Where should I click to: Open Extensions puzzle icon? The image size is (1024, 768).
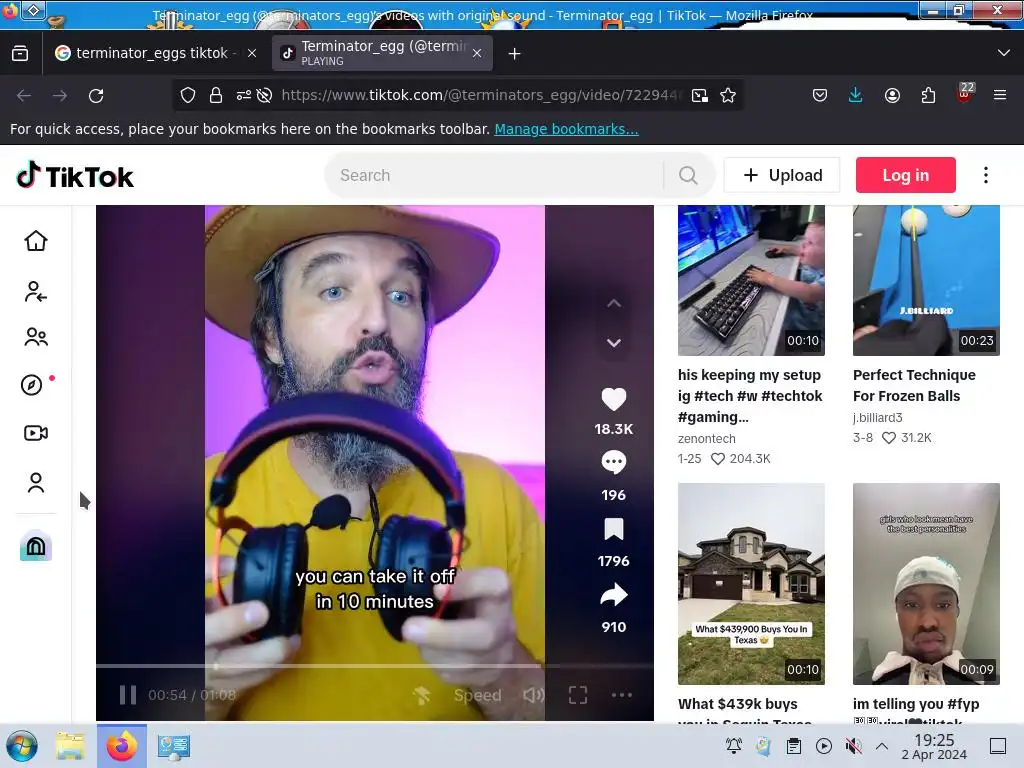pos(928,95)
